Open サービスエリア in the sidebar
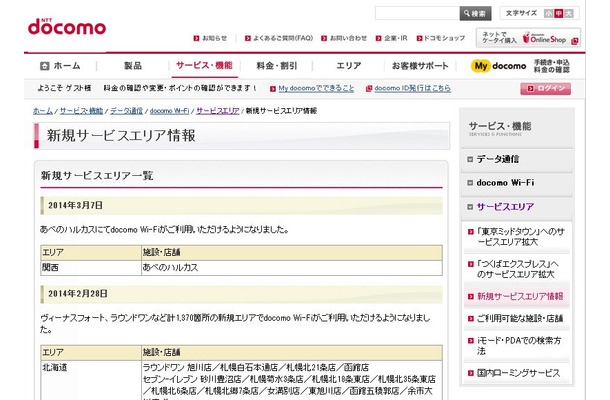The height and width of the screenshot is (400, 610). coord(505,207)
